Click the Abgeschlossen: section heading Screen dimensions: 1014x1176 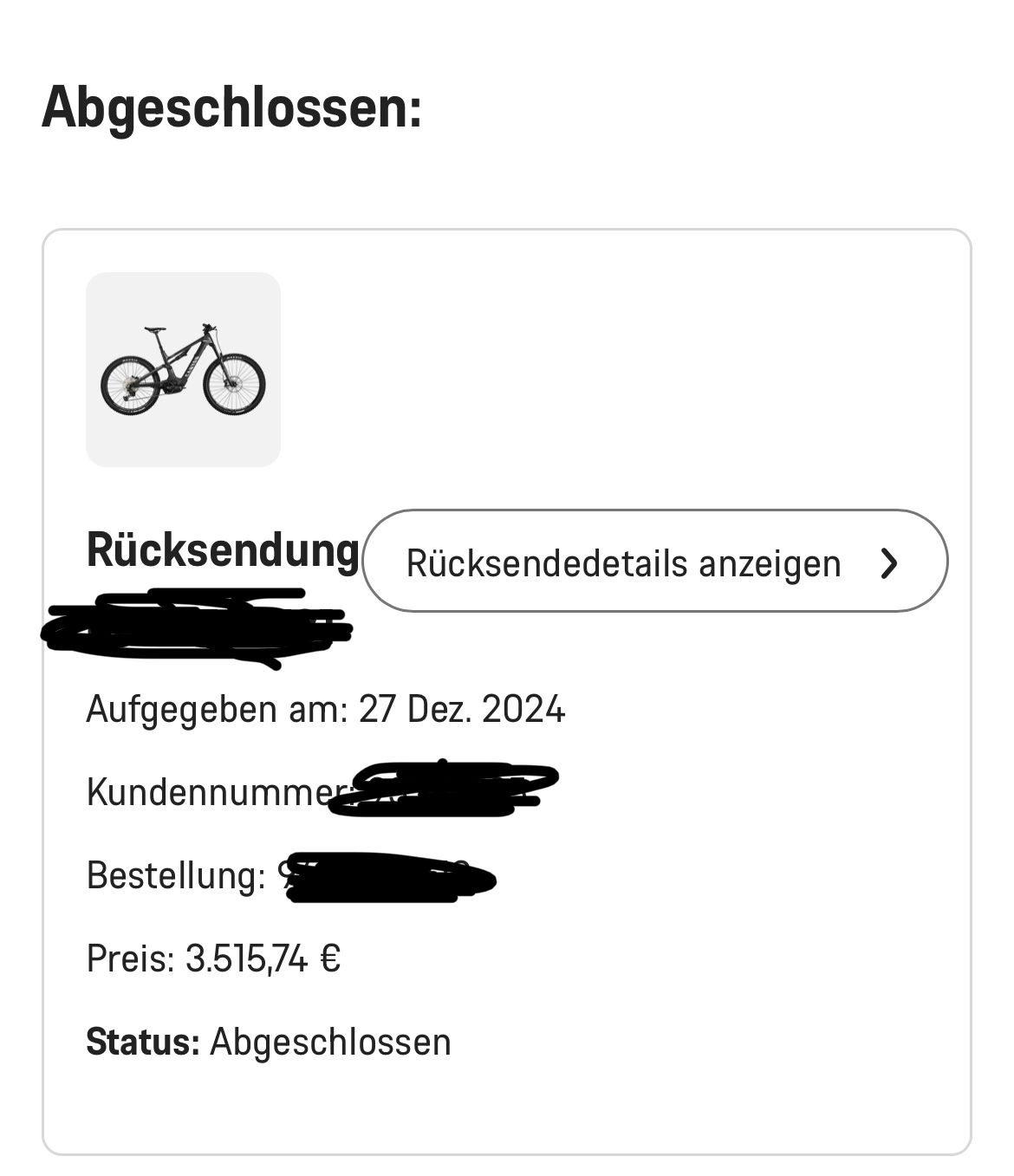(x=232, y=107)
